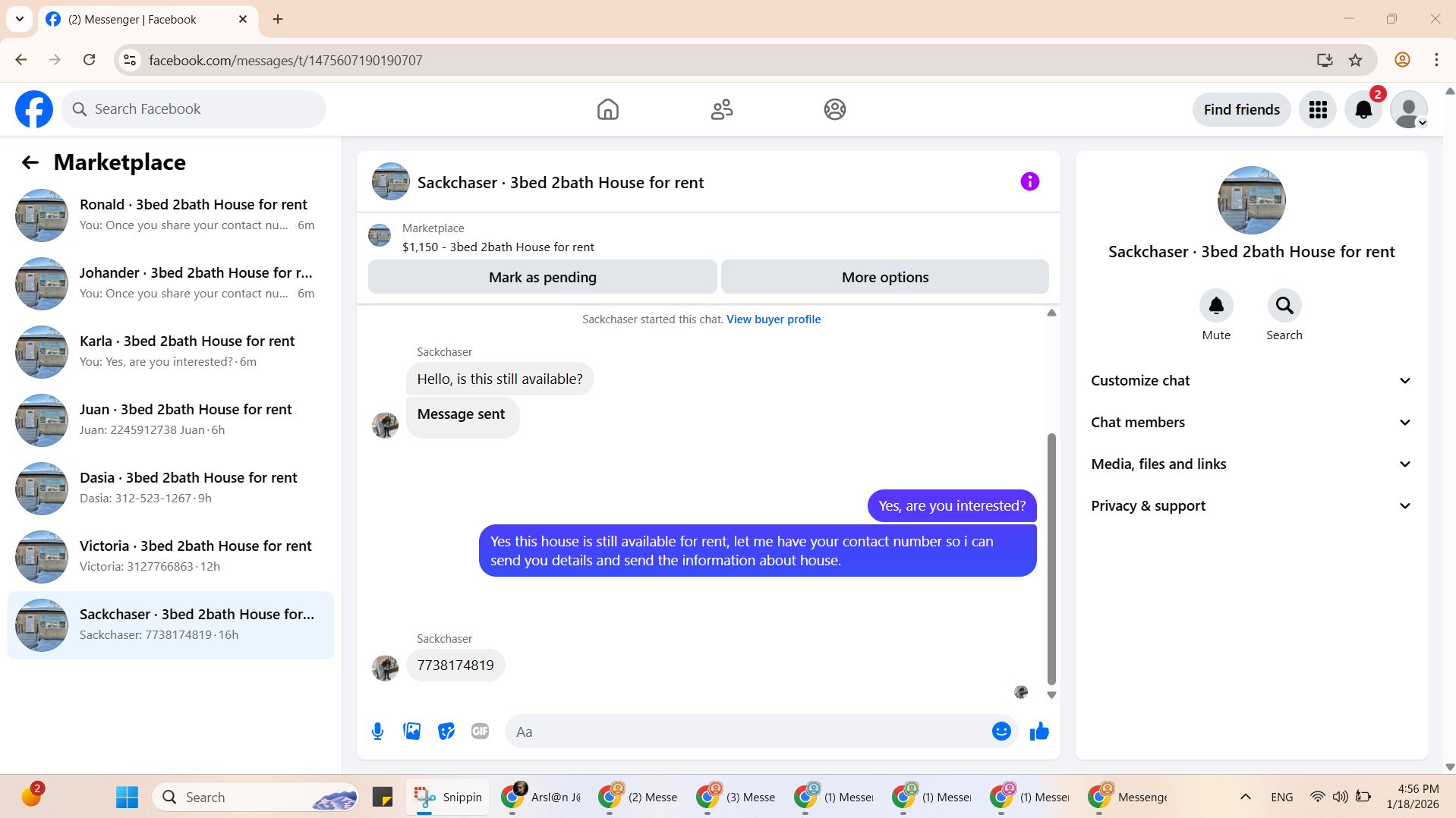Reload the page in the browser
1456x818 pixels.
[89, 60]
